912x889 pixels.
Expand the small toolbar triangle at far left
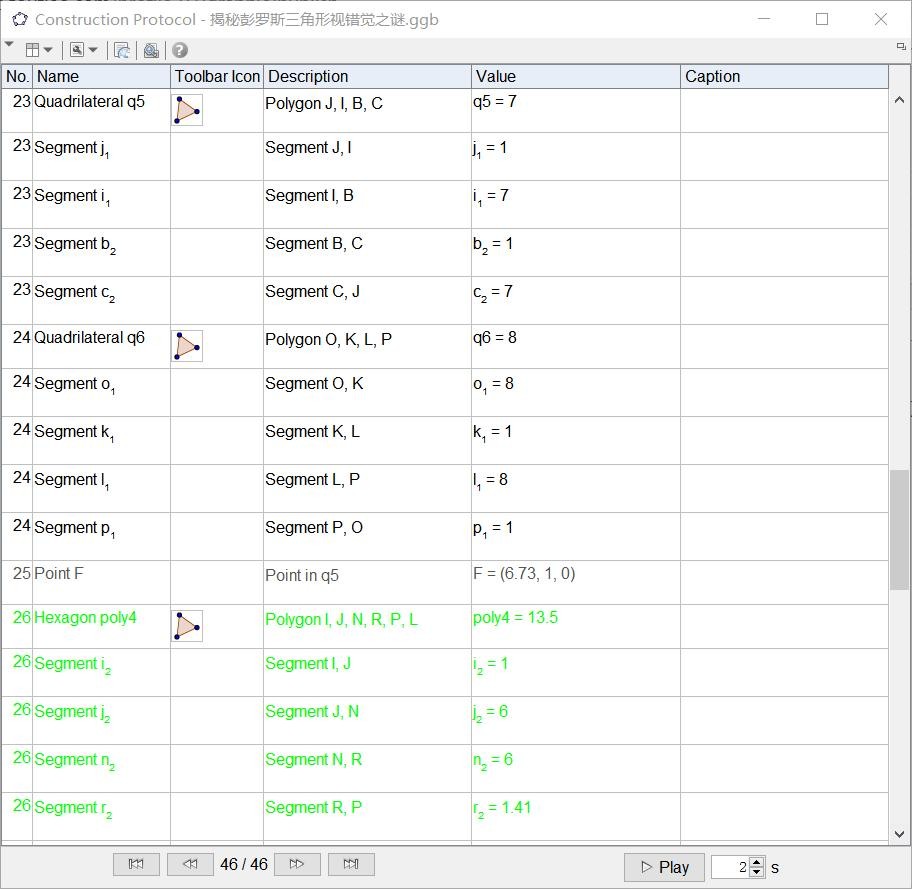tap(9, 45)
